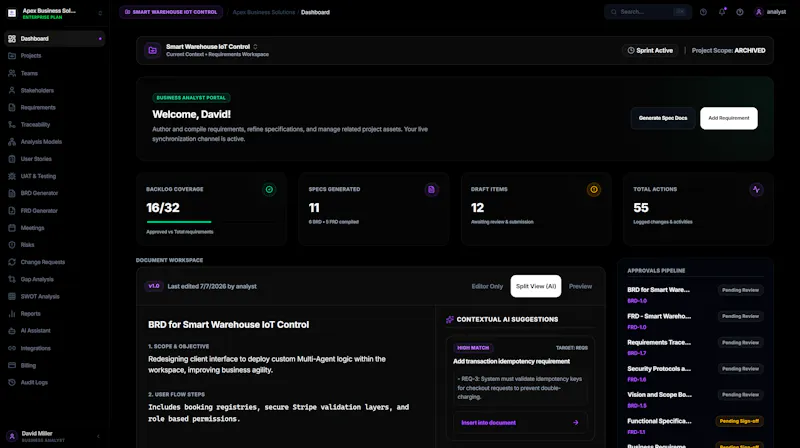Click the Backlog Coverage progress bar
The width and height of the screenshot is (800, 448).
point(211,222)
